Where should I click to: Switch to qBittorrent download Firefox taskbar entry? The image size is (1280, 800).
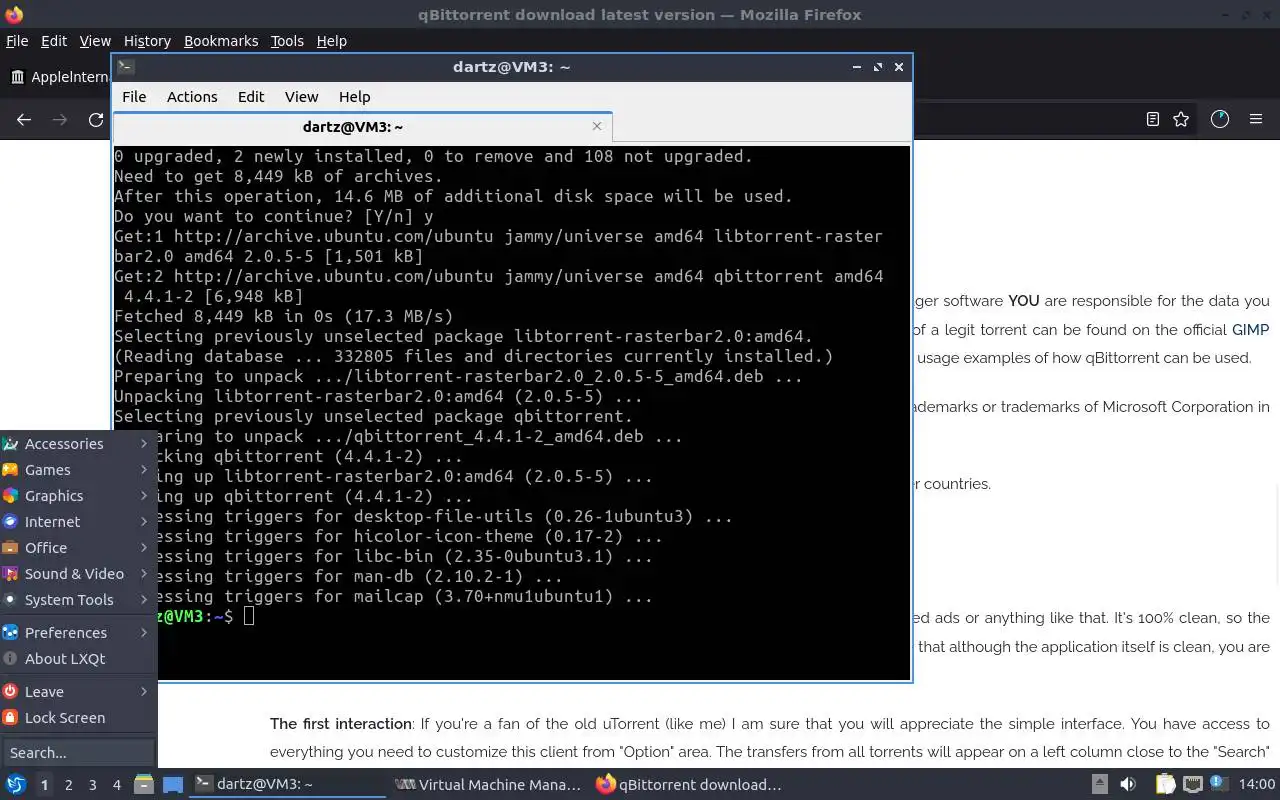tap(688, 784)
